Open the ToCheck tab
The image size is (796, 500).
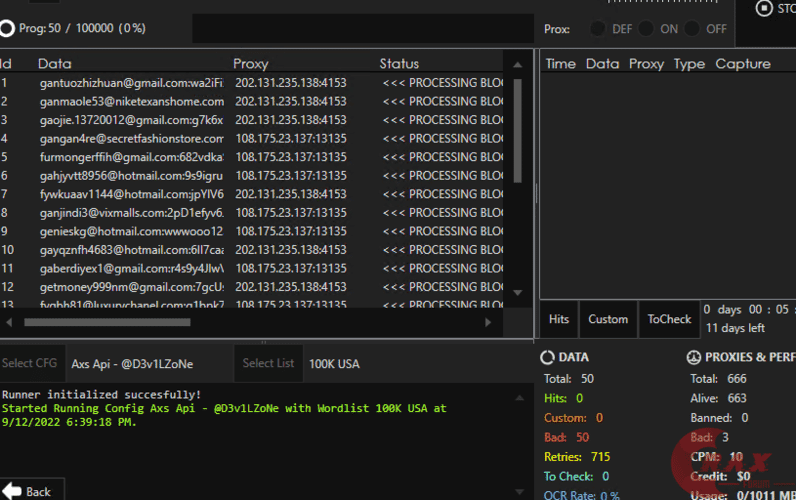[669, 319]
